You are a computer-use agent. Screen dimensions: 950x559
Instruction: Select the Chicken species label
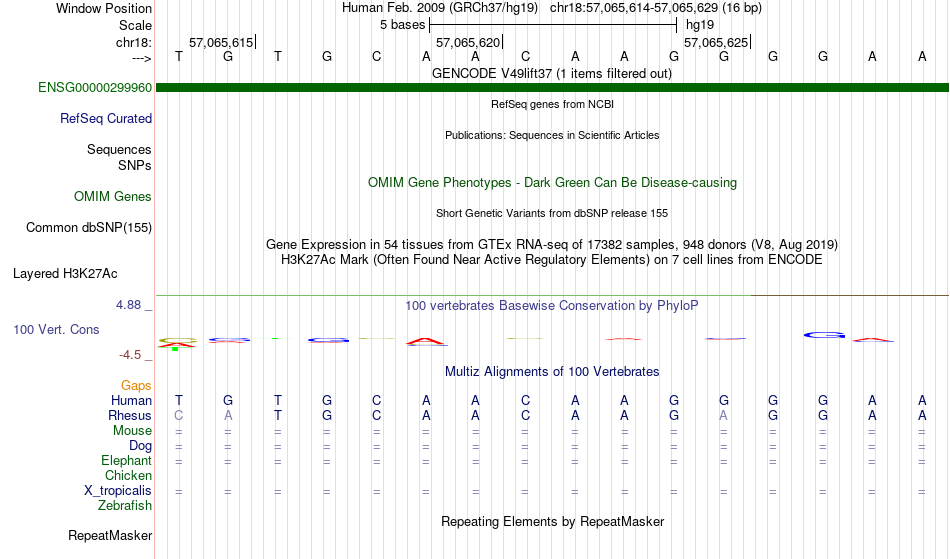coord(128,476)
